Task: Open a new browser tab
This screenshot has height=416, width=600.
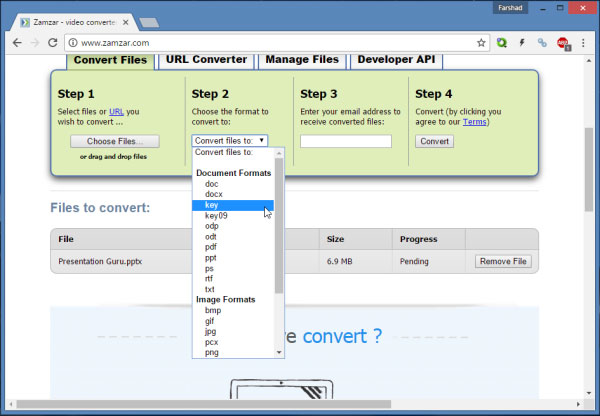Action: [149, 23]
